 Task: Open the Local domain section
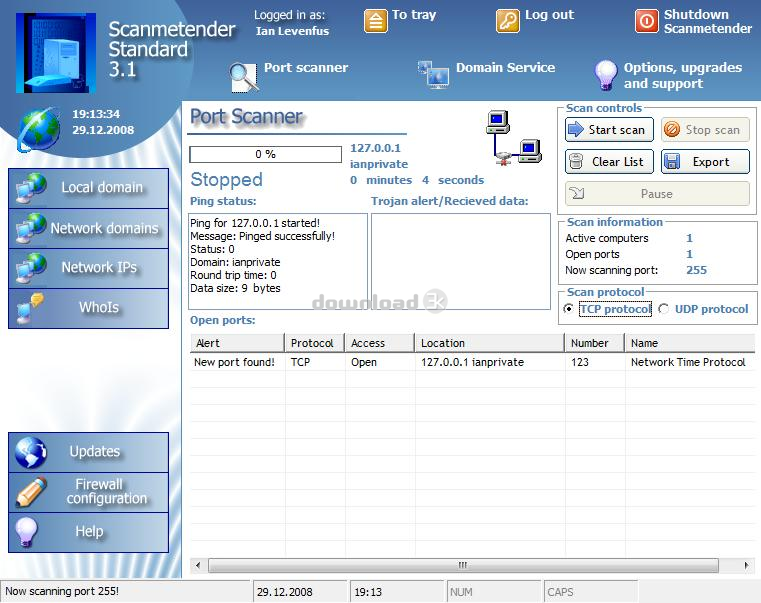tap(88, 188)
